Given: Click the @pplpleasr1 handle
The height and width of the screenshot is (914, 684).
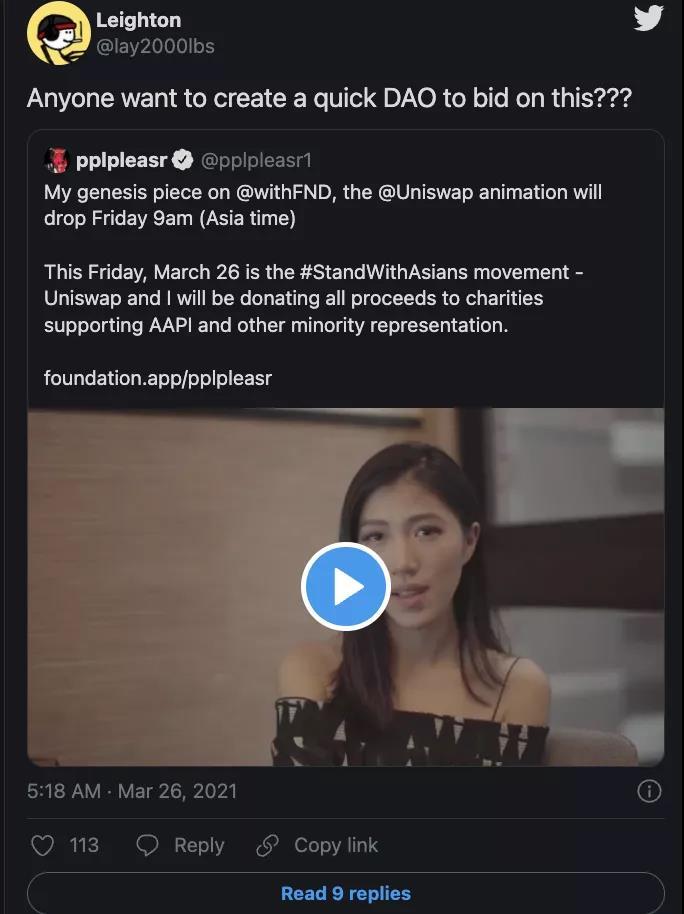Looking at the screenshot, I should tap(257, 160).
